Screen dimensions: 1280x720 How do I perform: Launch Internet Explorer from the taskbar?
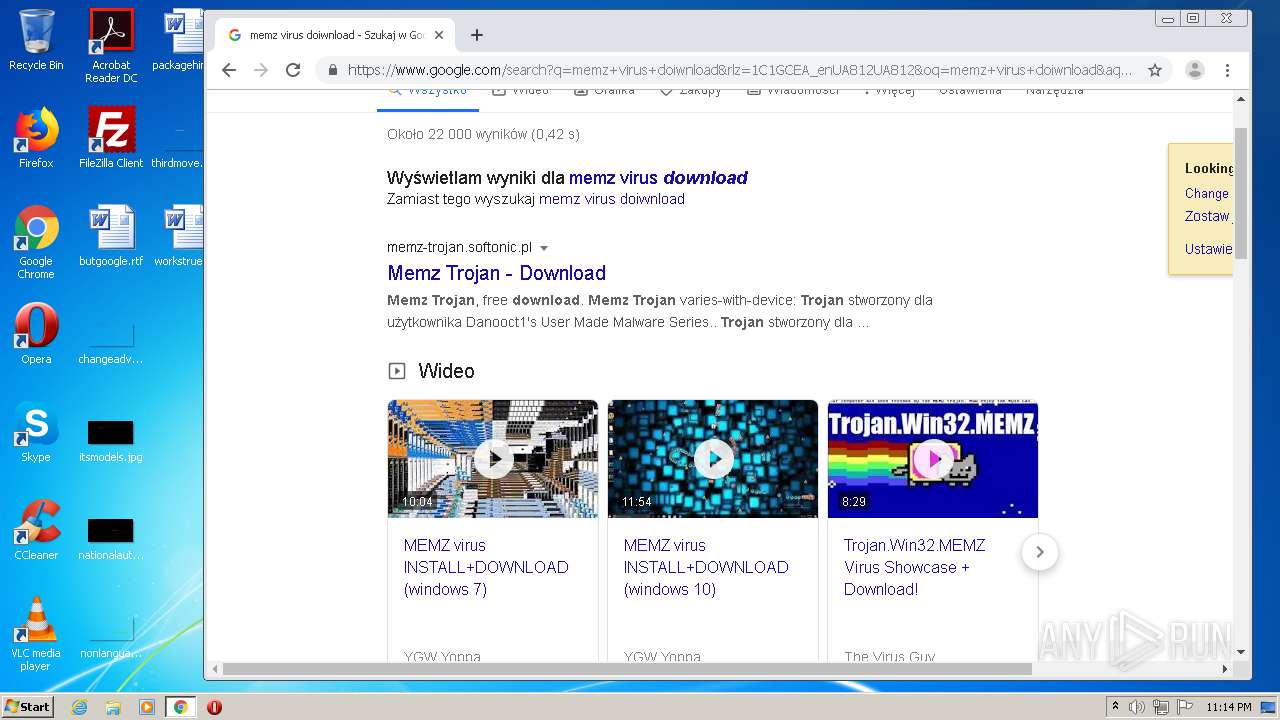(x=80, y=707)
